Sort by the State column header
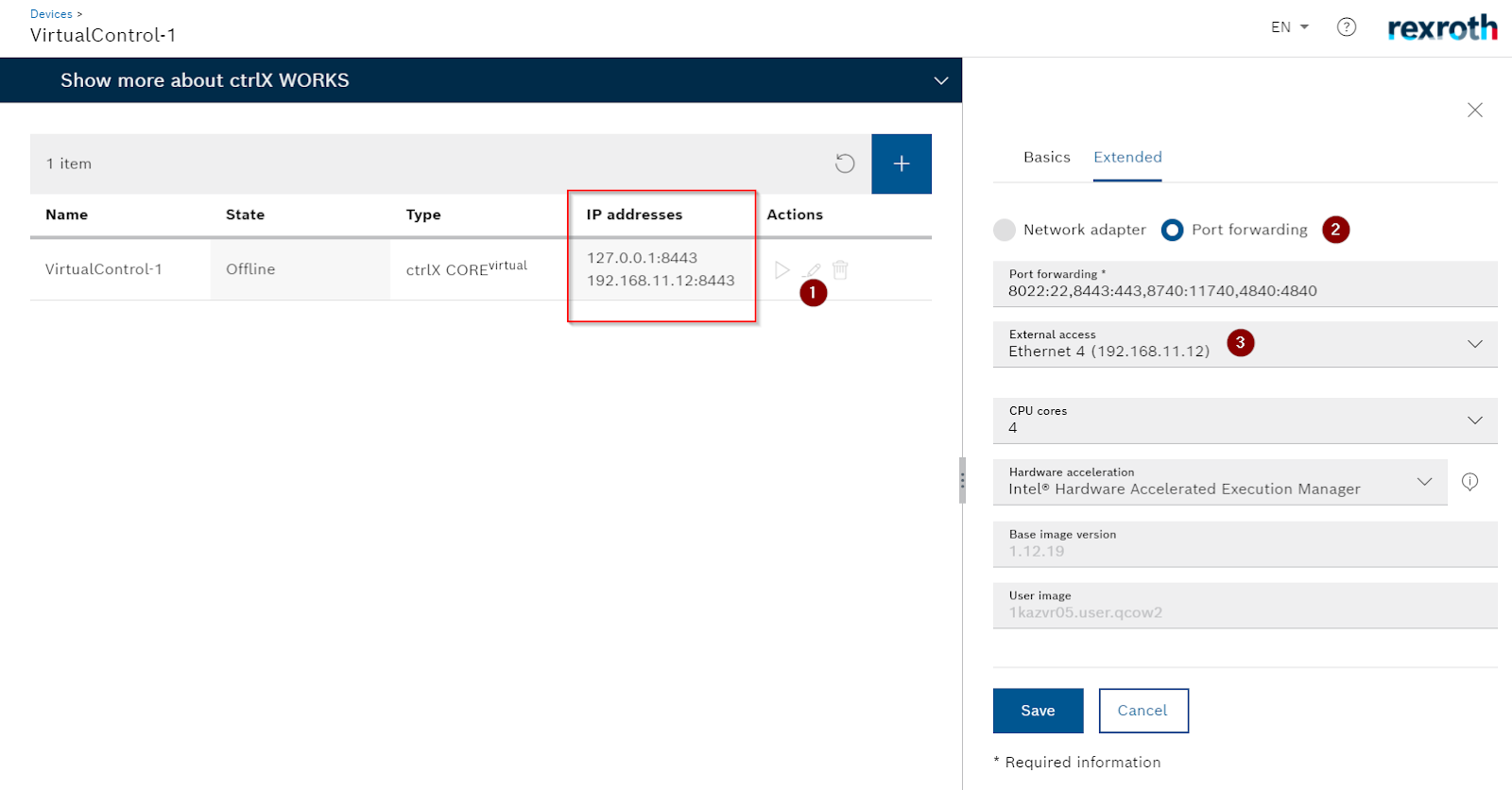 (x=245, y=215)
